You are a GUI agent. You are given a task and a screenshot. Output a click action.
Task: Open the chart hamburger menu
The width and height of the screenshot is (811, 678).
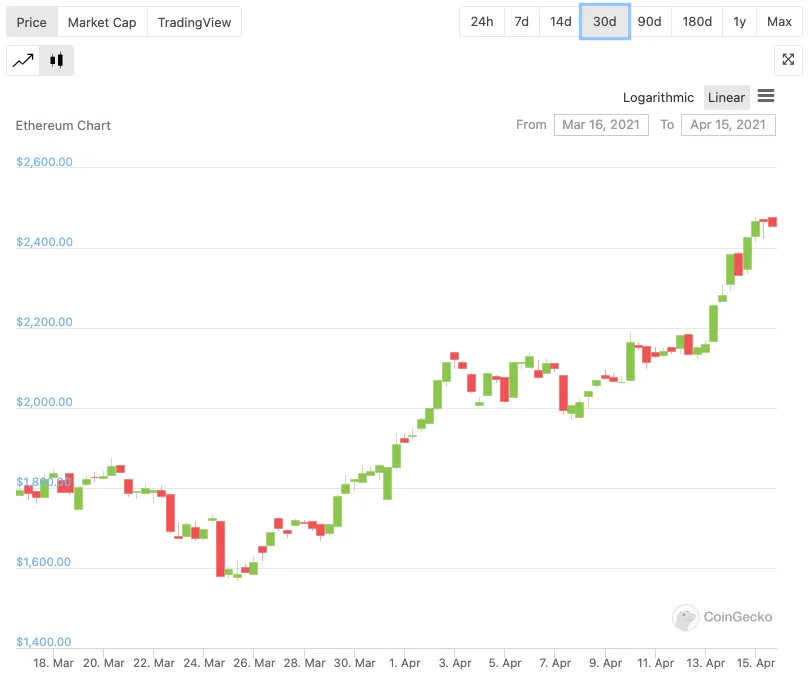[x=765, y=96]
